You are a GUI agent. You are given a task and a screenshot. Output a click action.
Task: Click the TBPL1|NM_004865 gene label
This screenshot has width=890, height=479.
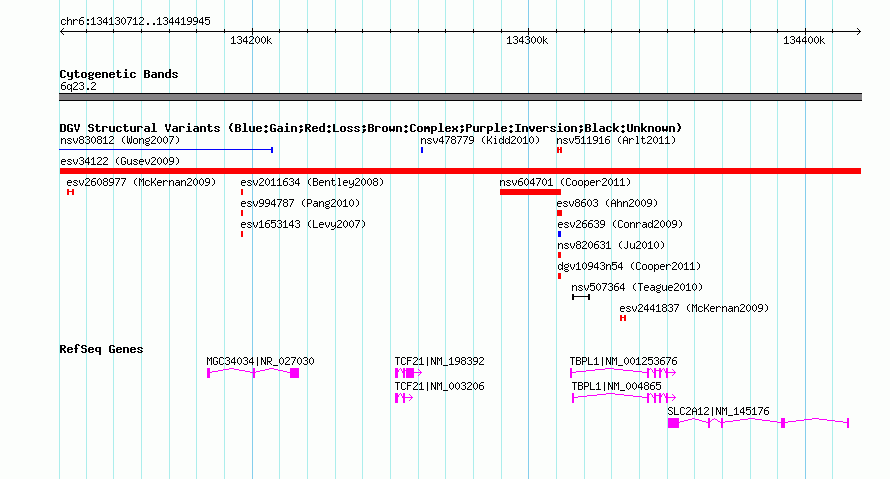click(x=616, y=386)
